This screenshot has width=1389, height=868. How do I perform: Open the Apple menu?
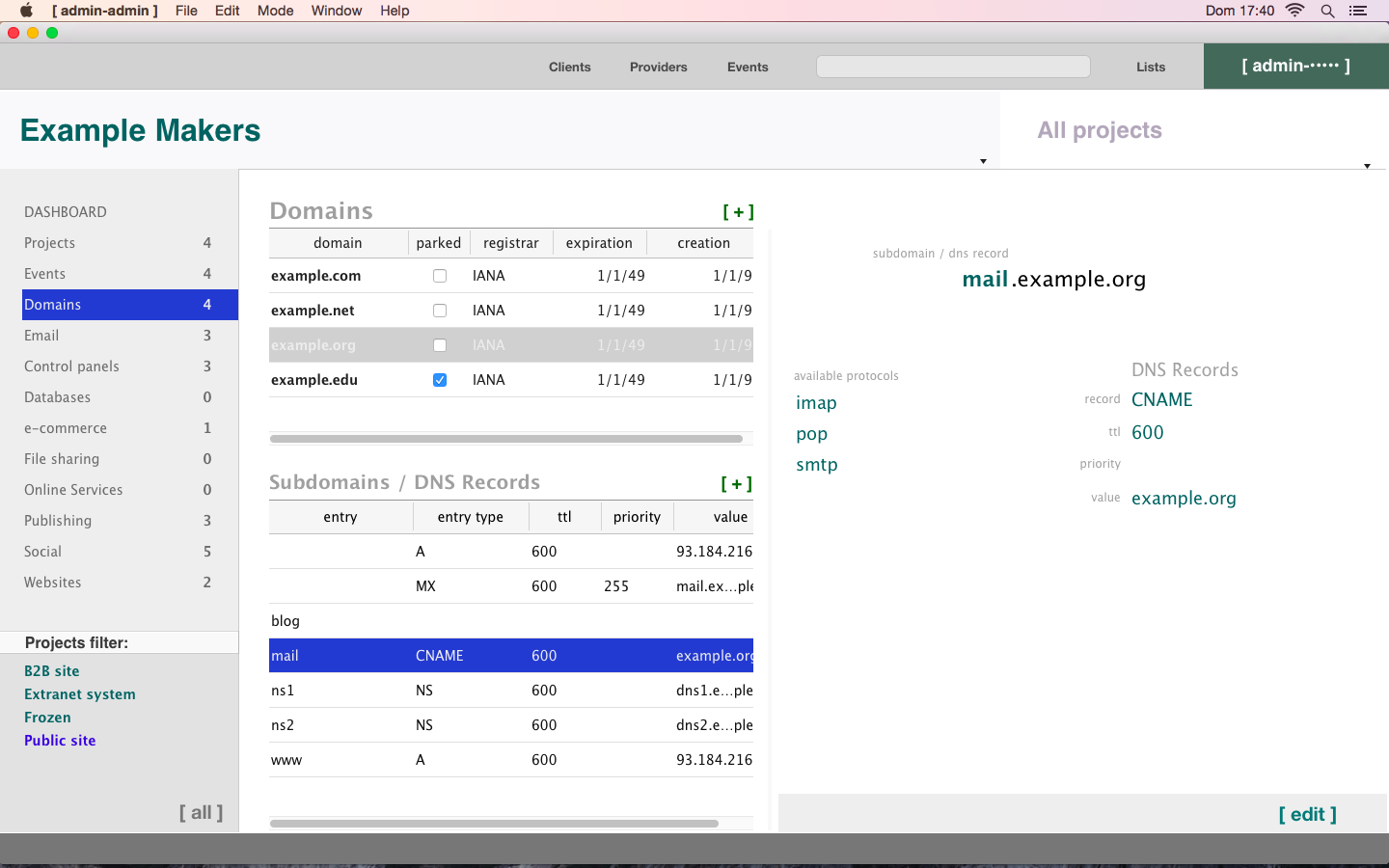point(26,11)
